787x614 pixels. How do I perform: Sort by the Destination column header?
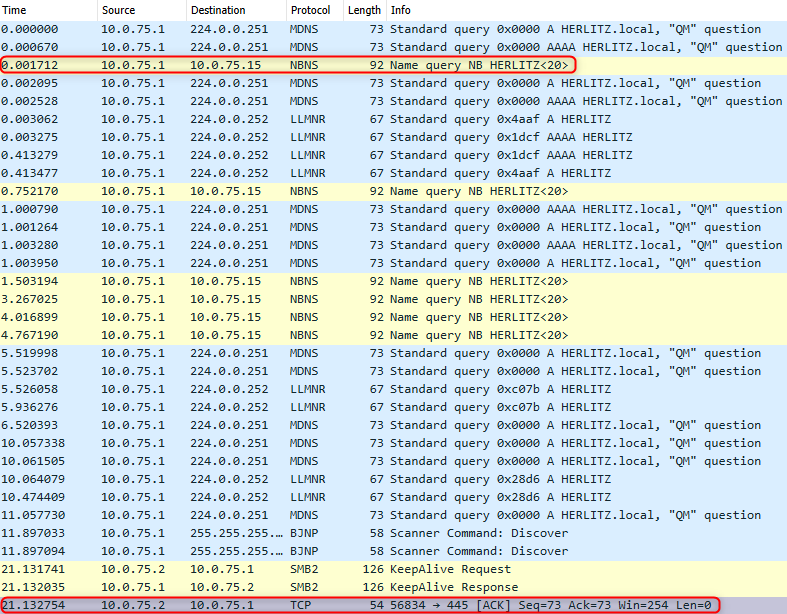point(235,10)
